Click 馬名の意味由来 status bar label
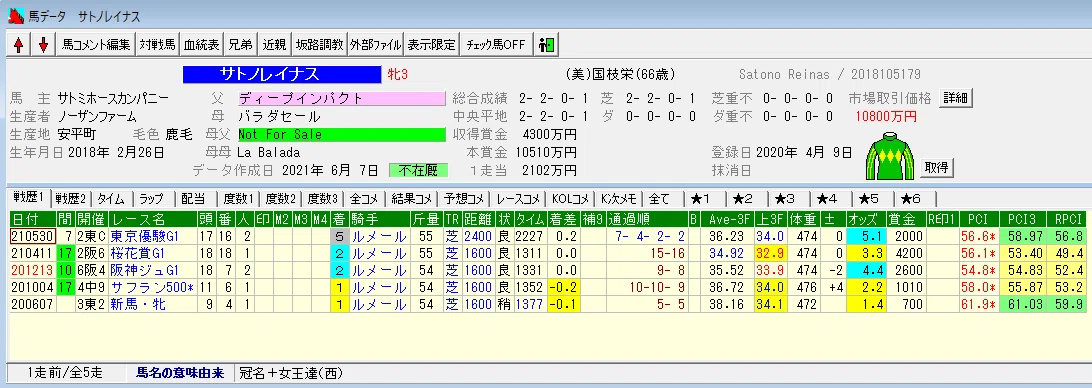 180,373
